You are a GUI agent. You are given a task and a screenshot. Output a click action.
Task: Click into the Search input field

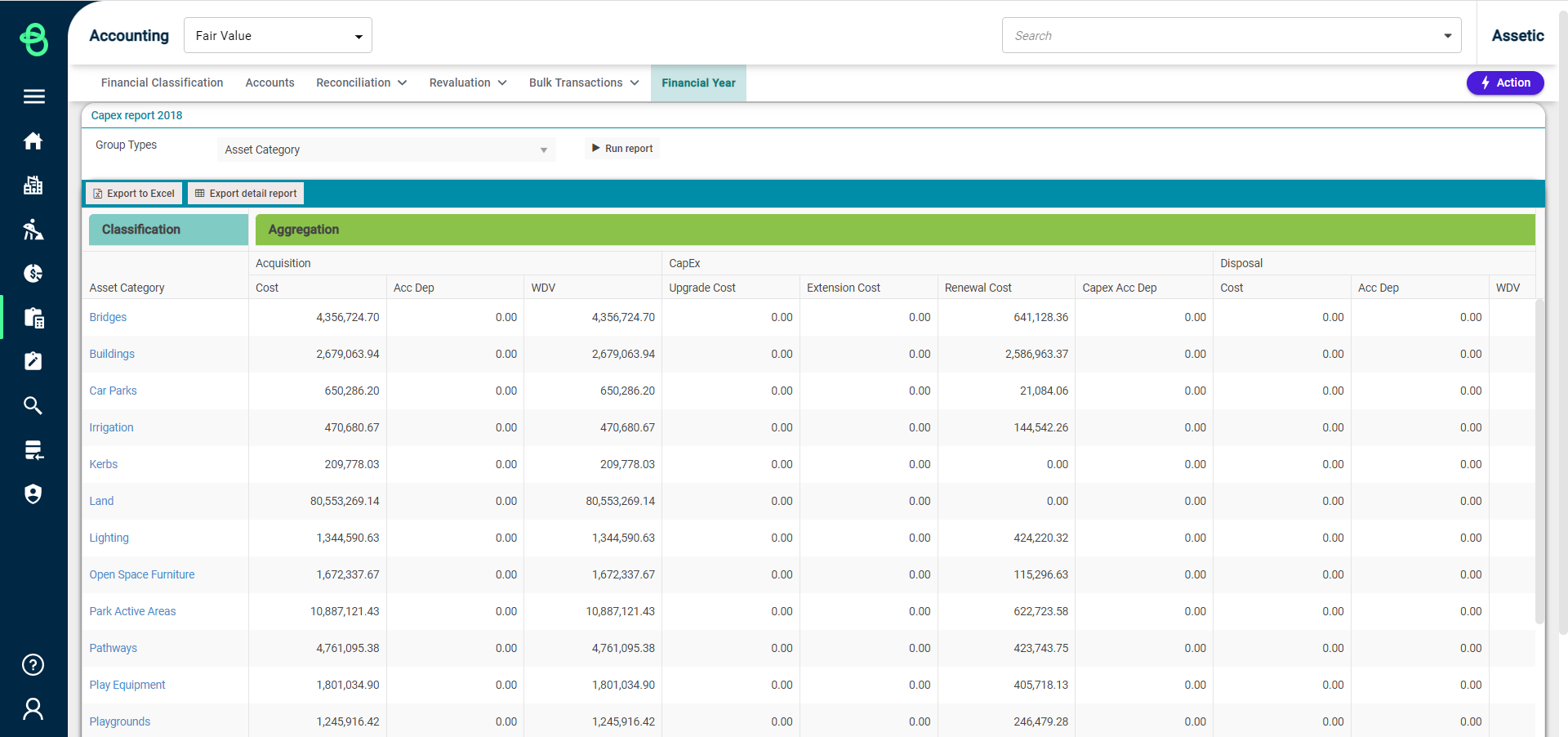click(x=1221, y=36)
